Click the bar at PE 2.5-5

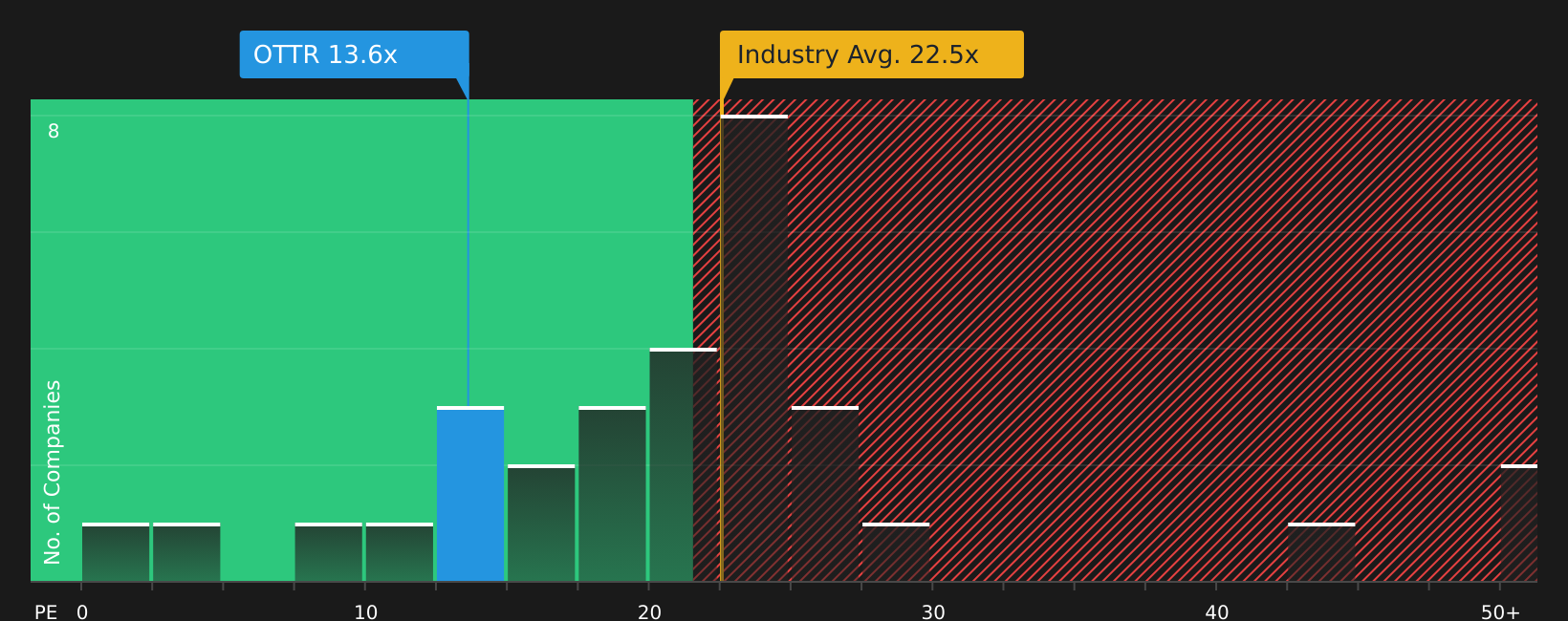(186, 552)
